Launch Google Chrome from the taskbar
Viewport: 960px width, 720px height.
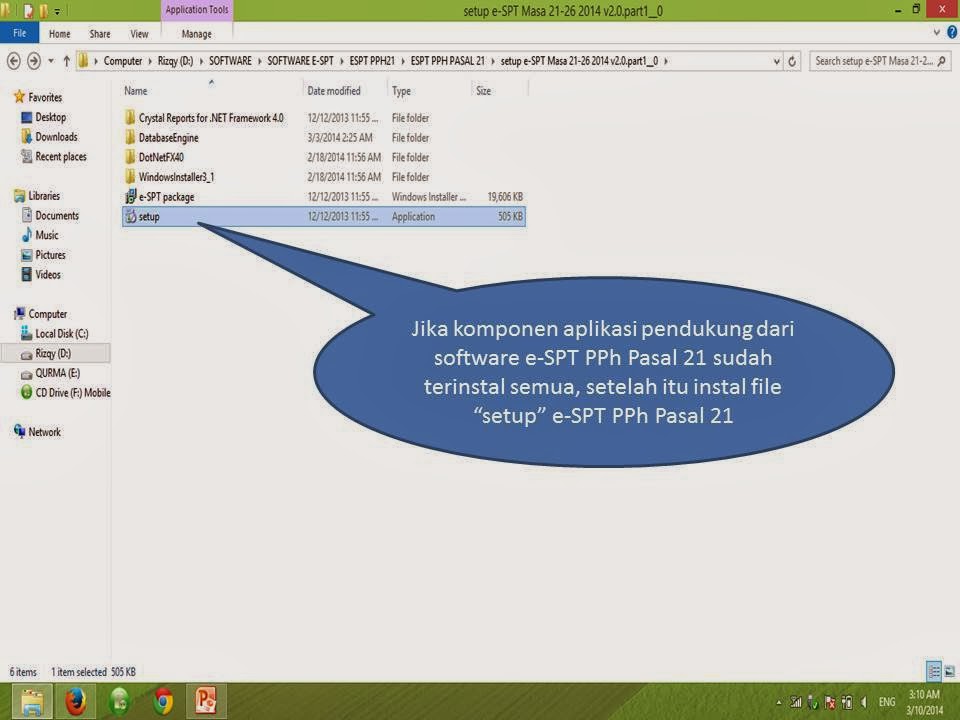click(163, 702)
